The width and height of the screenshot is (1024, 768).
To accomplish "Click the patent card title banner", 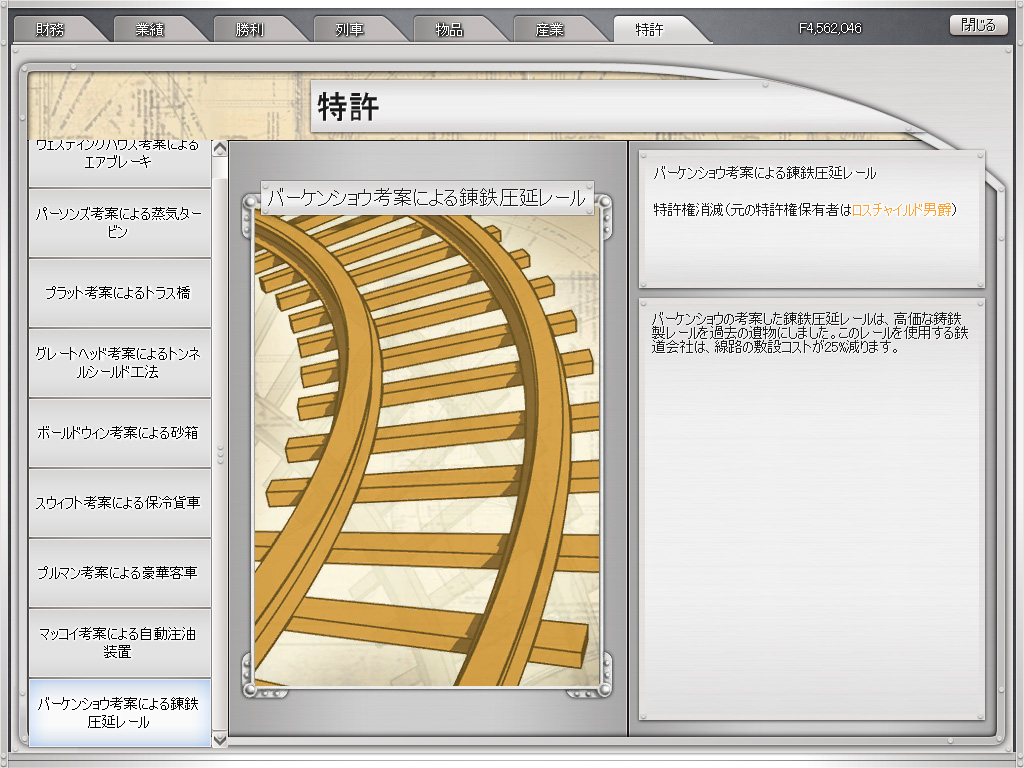I will coord(427,197).
